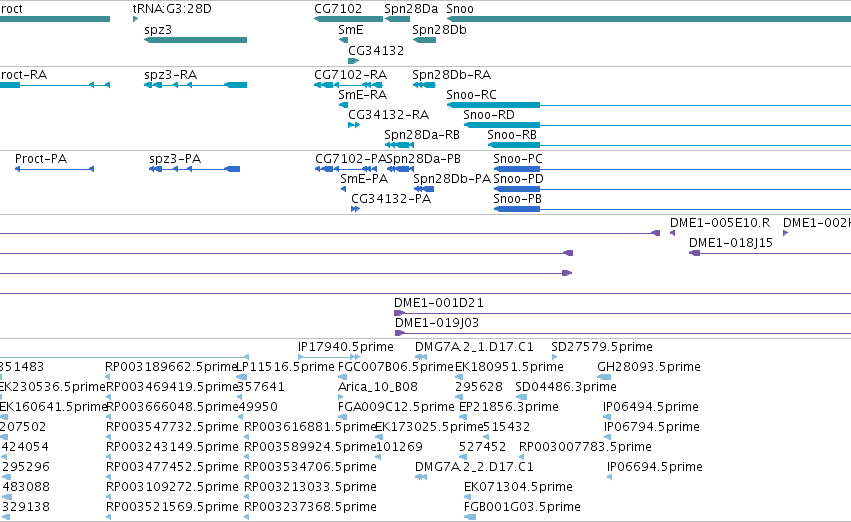
Task: Select the spz3-RA transcript
Action: tap(195, 85)
